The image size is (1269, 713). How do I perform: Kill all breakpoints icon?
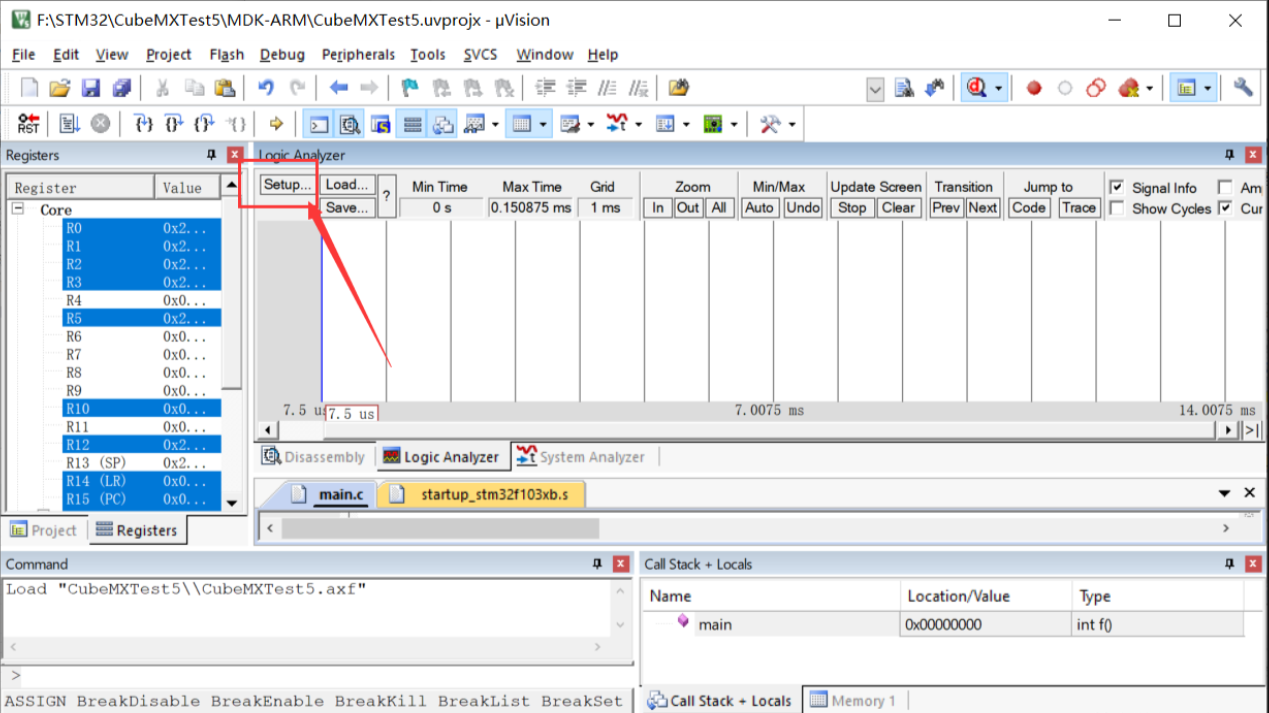pyautogui.click(x=1128, y=88)
